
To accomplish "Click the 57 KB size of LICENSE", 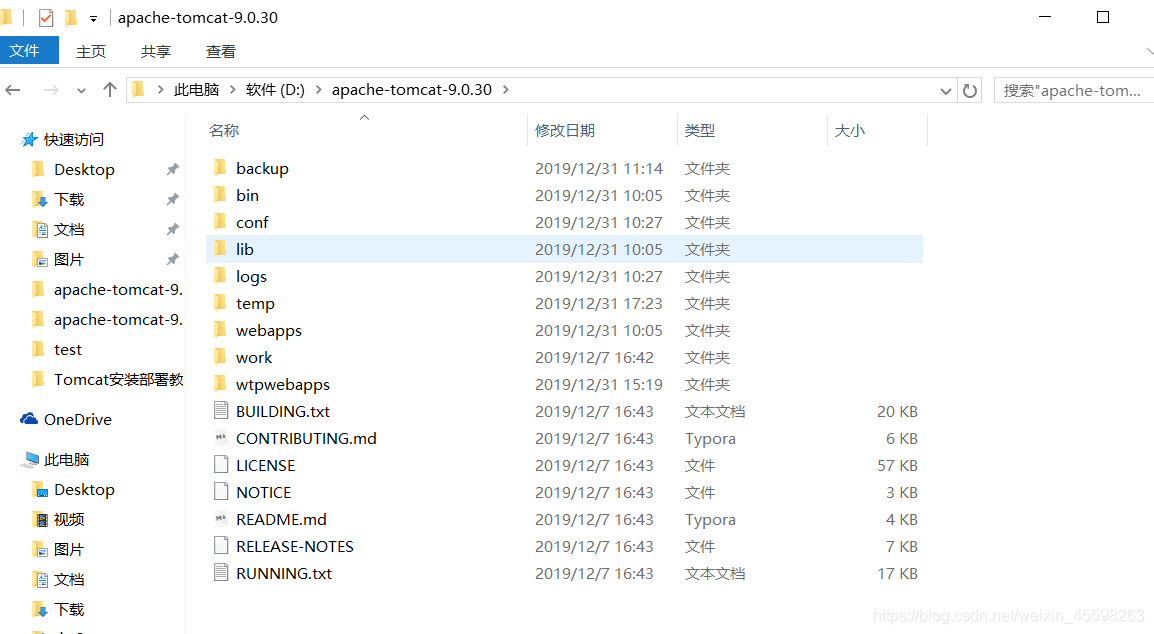I will (897, 465).
